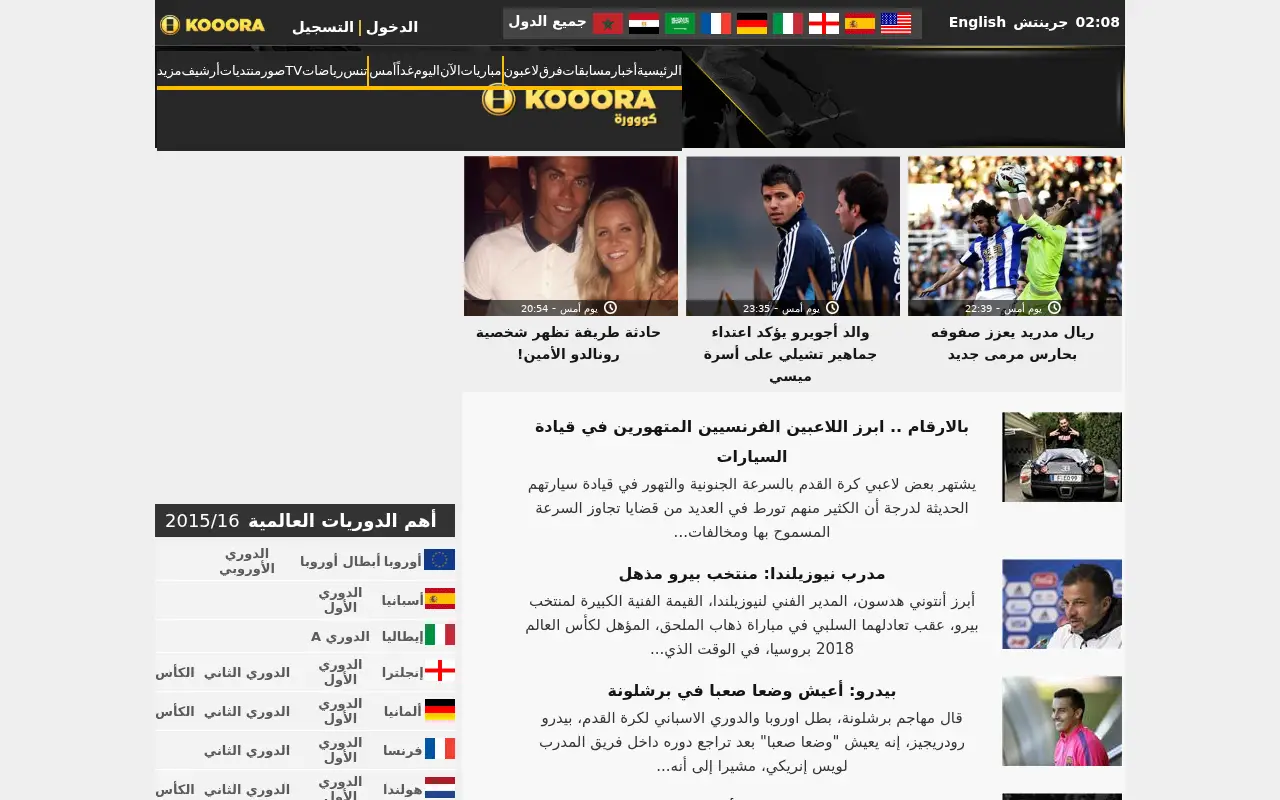Choose the Saudi Arabia flag in the top bar

click(680, 23)
